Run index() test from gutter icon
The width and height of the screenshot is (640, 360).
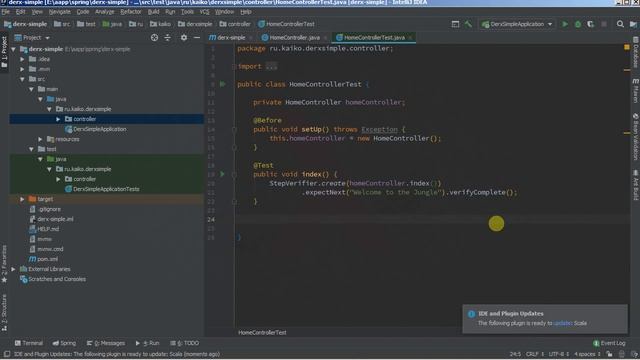222,174
